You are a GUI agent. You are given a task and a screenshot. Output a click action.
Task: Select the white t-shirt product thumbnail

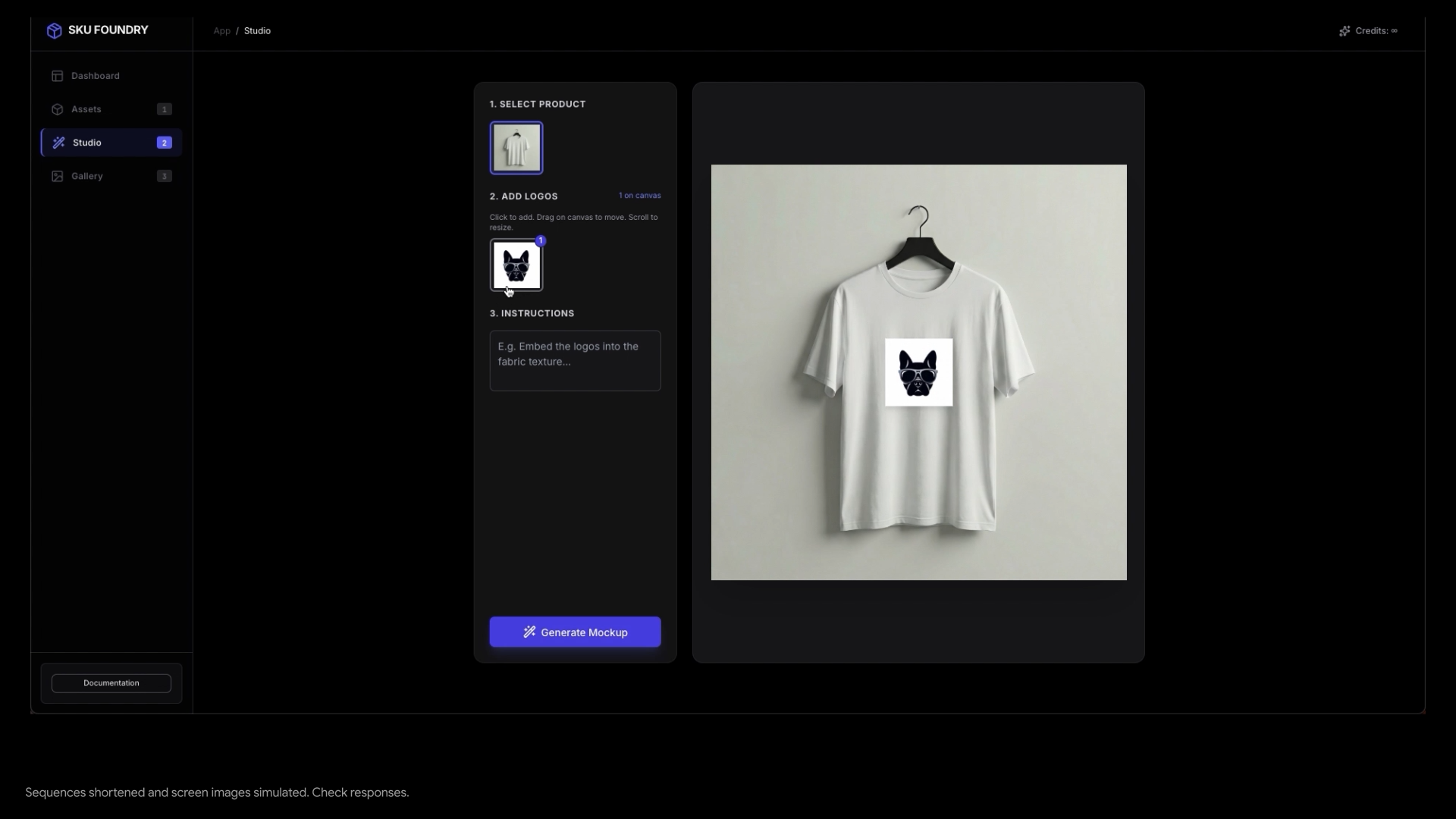point(516,148)
